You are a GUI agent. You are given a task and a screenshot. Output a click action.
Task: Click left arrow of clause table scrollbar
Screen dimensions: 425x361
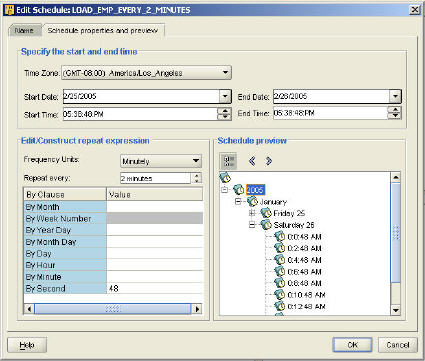tap(29, 309)
